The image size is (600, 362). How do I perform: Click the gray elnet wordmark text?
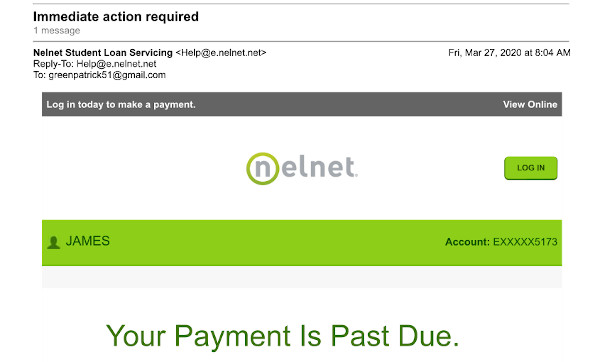click(320, 167)
